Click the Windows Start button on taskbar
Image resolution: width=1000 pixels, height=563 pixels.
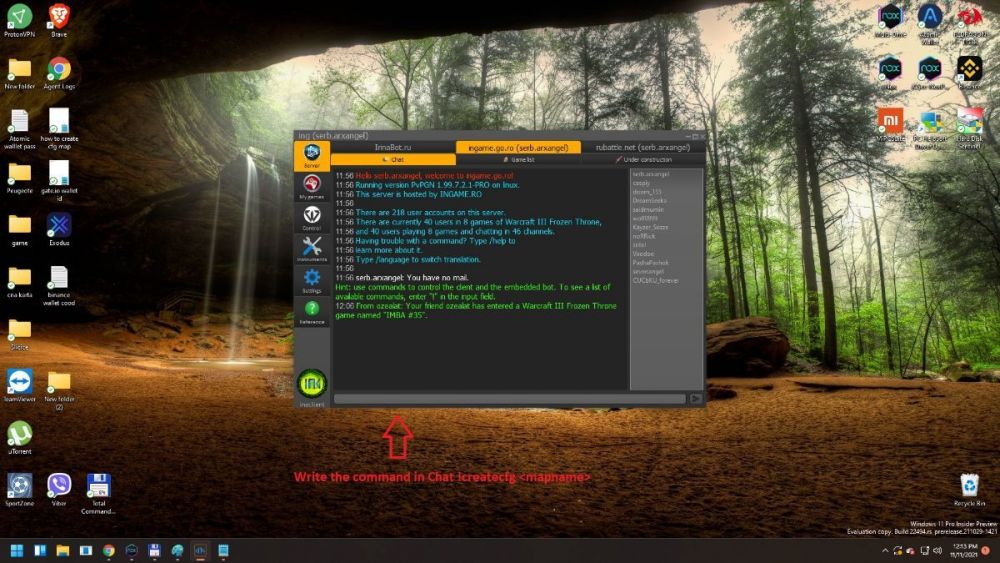coord(17,550)
